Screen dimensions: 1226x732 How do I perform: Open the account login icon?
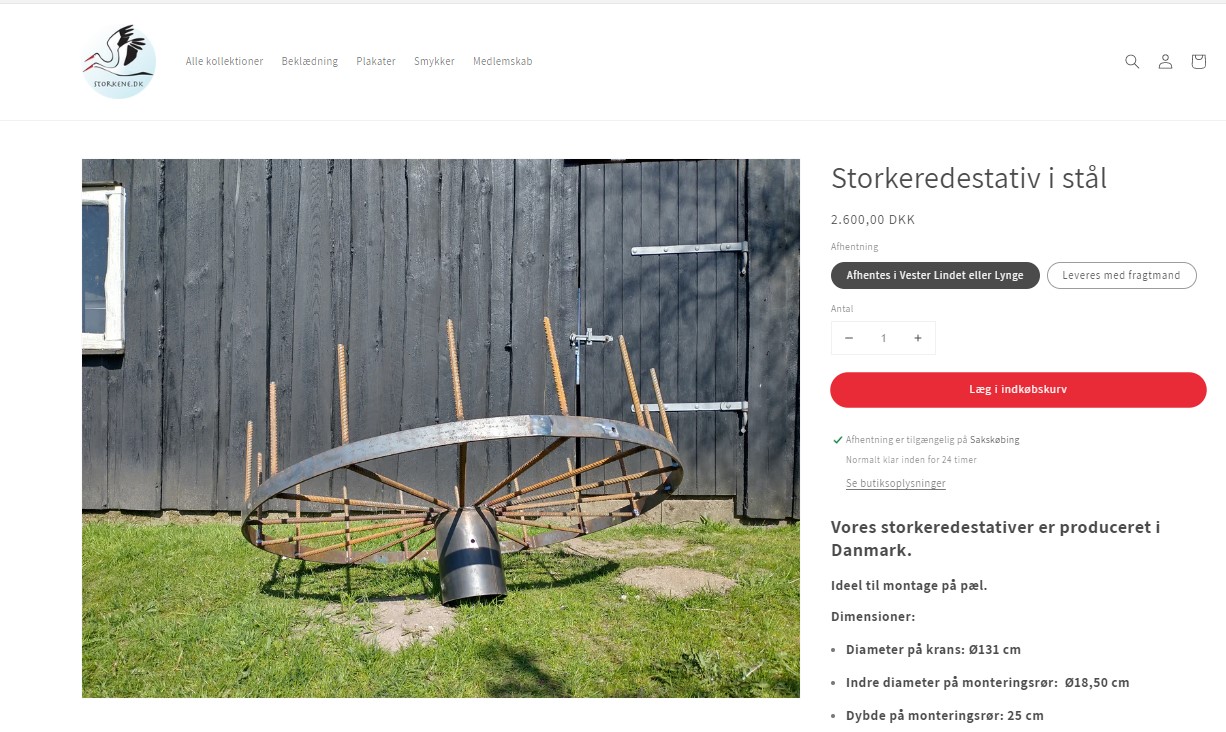pos(1165,61)
